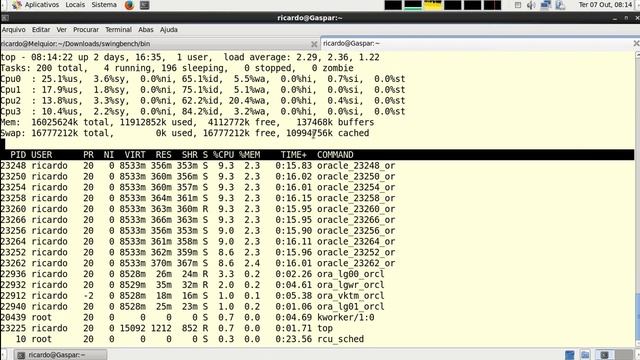This screenshot has width=640, height=360.
Task: Click the date and clock Ter 07 Out
Action: pos(605,5)
